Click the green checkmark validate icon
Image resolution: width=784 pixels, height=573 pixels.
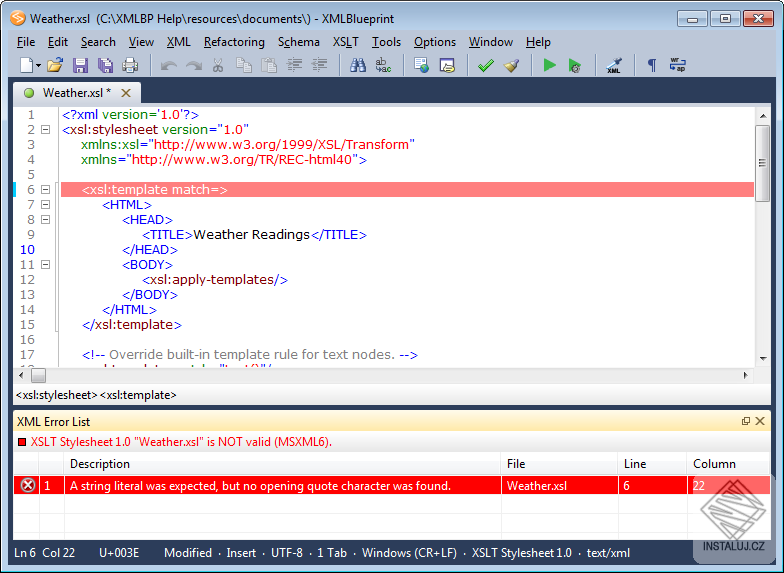pyautogui.click(x=486, y=66)
